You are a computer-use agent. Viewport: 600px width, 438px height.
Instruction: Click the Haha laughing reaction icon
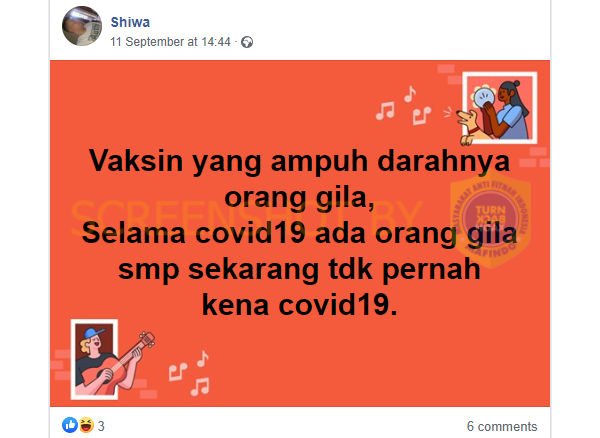tap(86, 425)
